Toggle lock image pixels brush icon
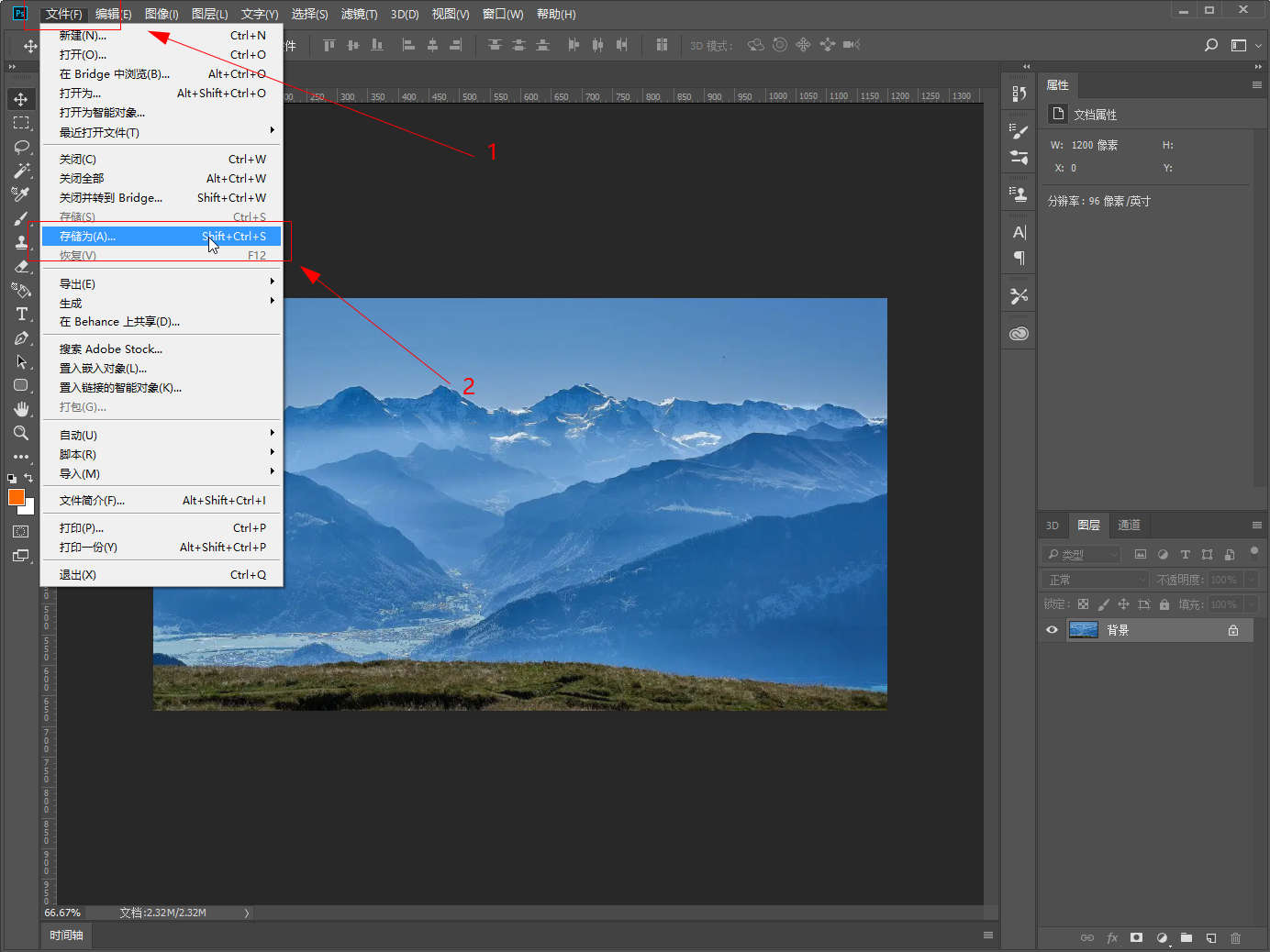This screenshot has height=952, width=1270. pos(1103,604)
